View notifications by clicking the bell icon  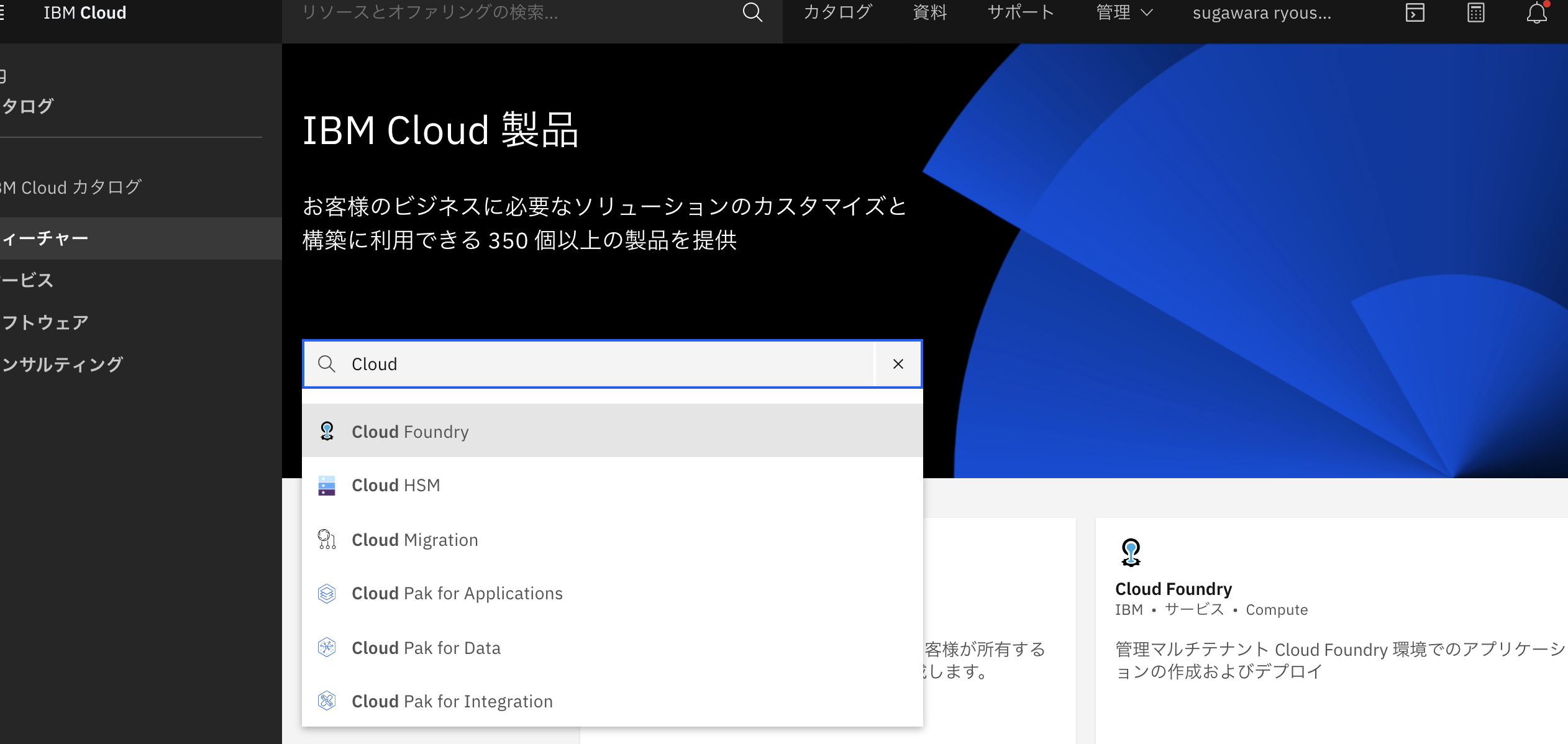click(x=1536, y=12)
